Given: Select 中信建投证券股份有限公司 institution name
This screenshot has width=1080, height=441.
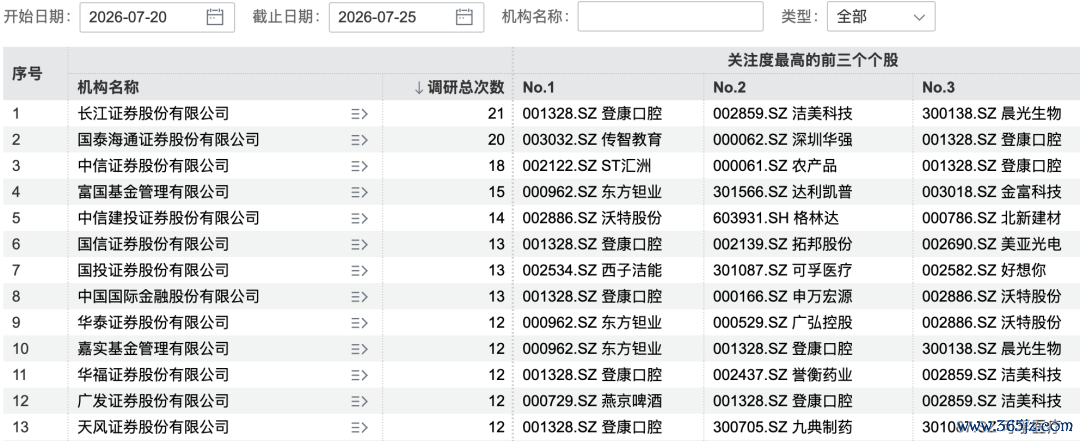Looking at the screenshot, I should [169, 218].
